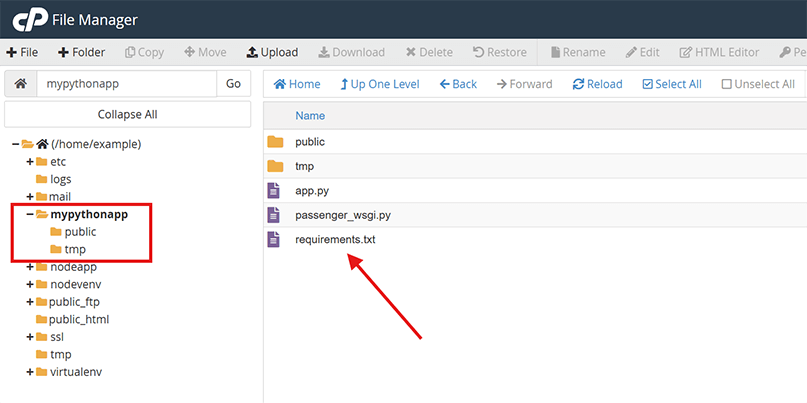
Task: Click the requirements.txt file icon
Action: pyautogui.click(x=274, y=240)
